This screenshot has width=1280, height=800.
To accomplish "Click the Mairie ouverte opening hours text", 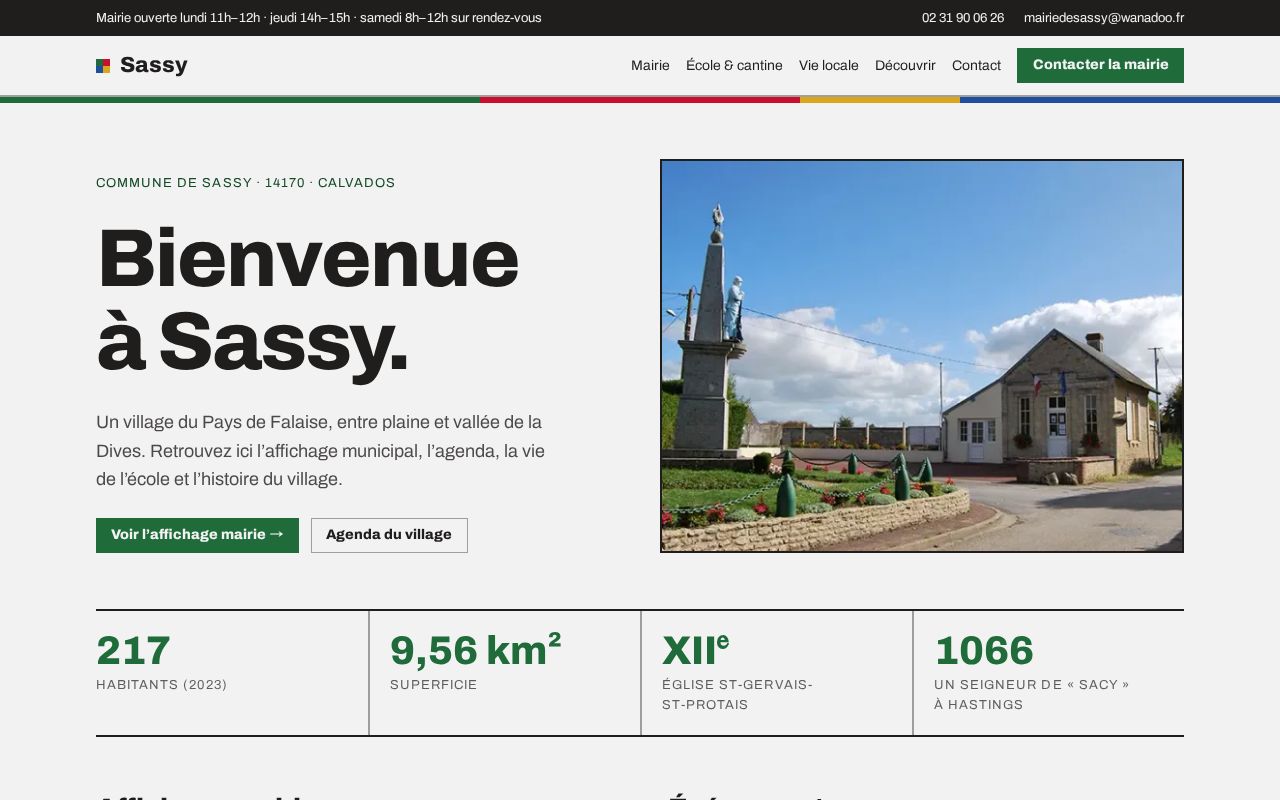I will click(319, 18).
